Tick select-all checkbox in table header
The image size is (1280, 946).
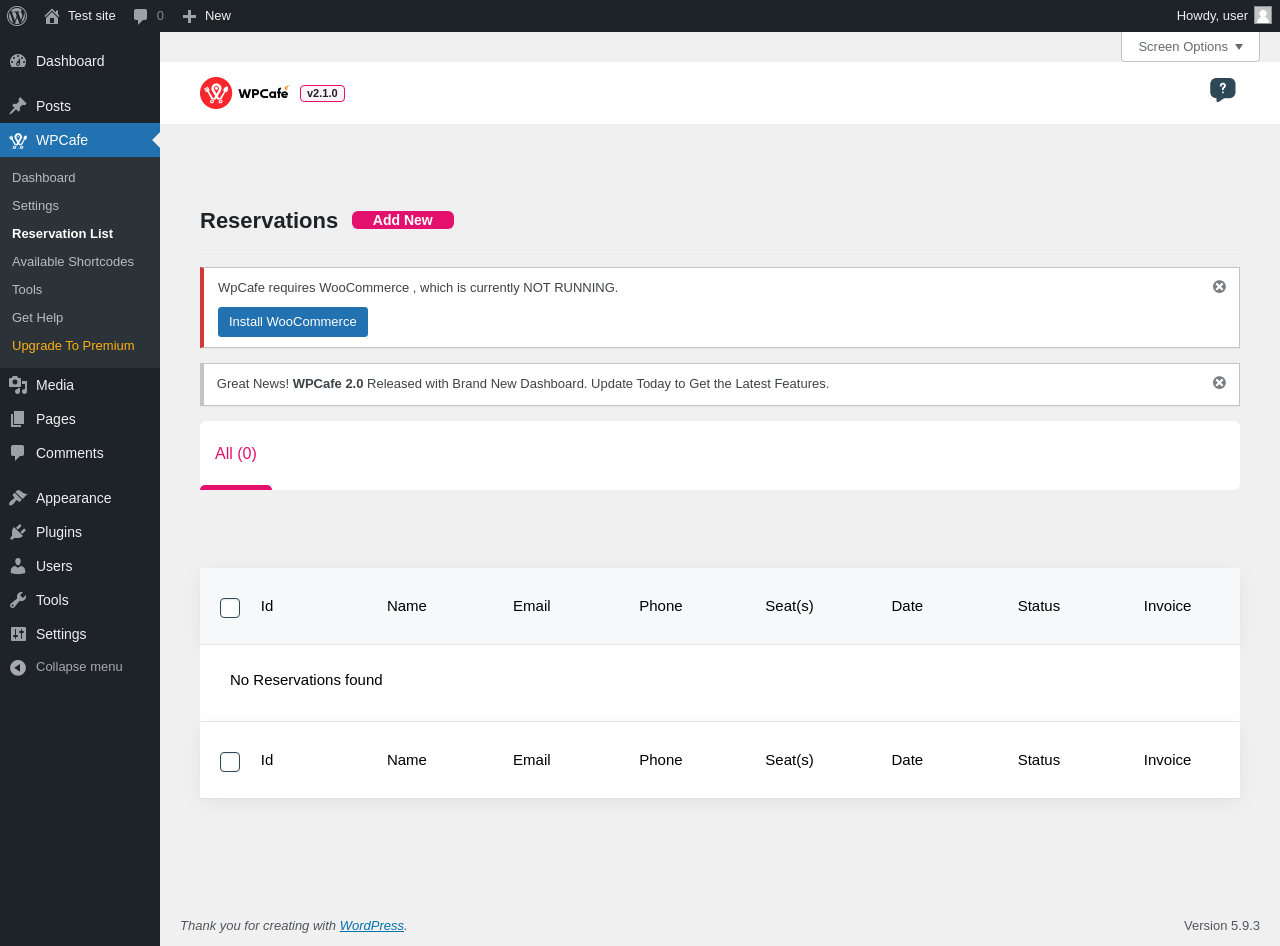(x=230, y=608)
